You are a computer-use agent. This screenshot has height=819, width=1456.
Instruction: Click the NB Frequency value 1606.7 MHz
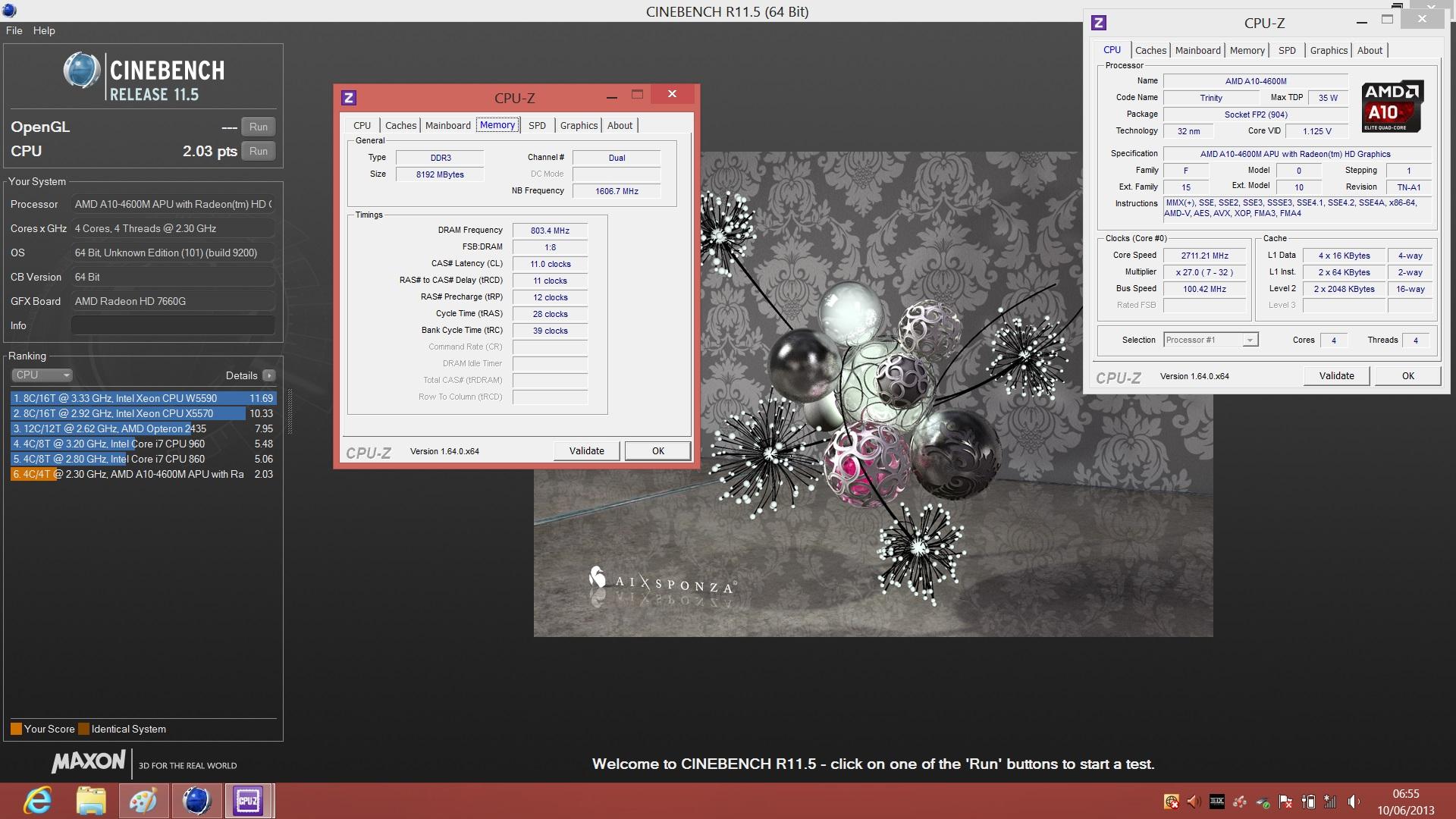(x=617, y=191)
